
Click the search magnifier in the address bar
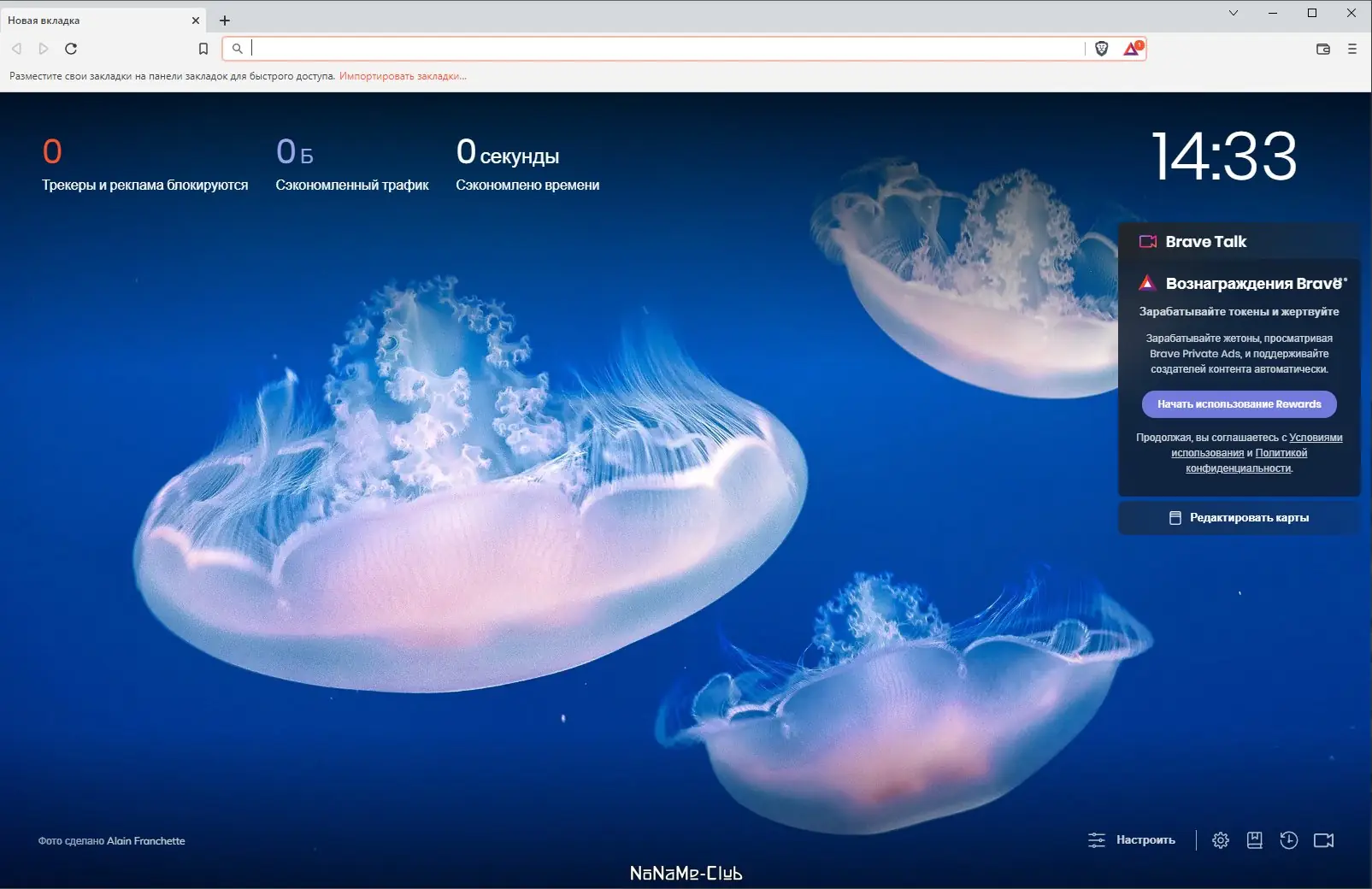pyautogui.click(x=238, y=49)
